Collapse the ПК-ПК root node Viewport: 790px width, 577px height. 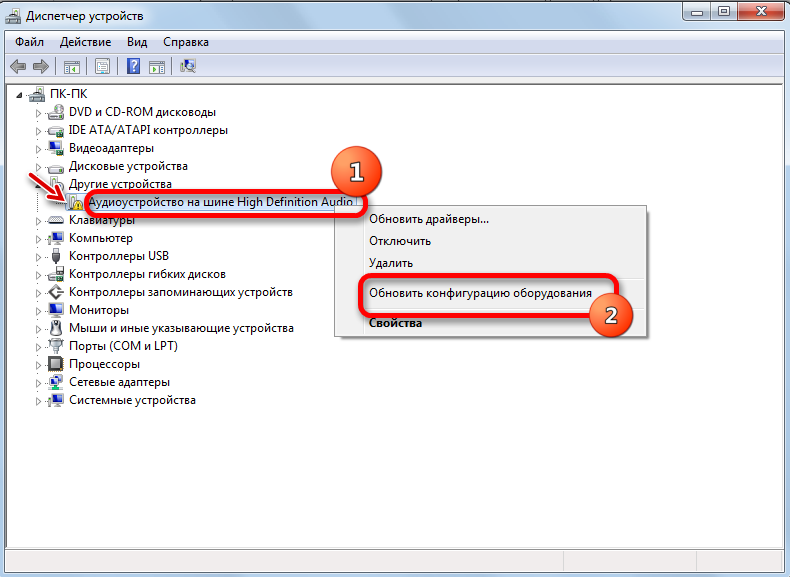point(19,95)
